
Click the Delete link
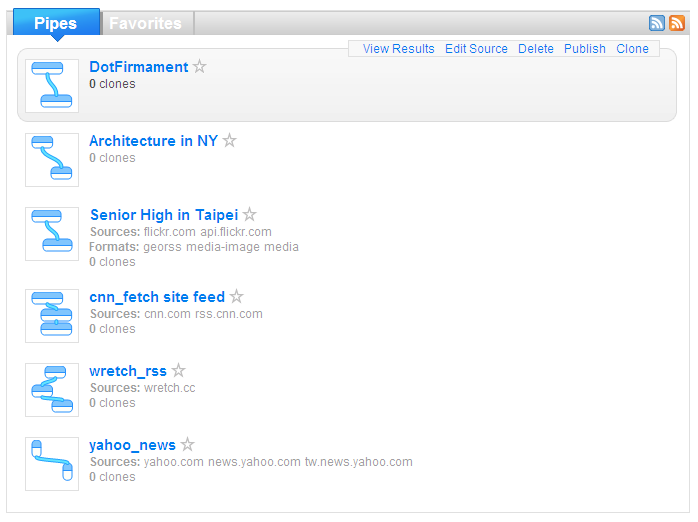click(x=536, y=49)
